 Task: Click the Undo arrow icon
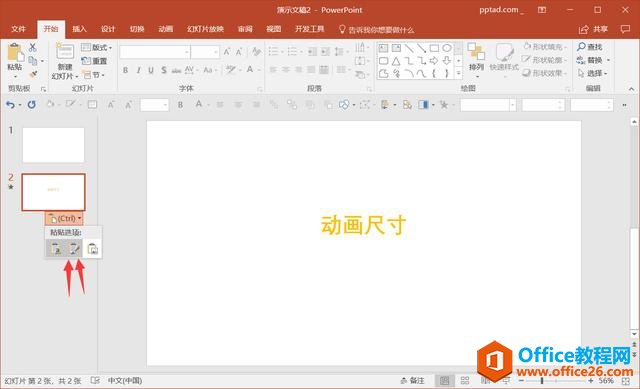[10, 105]
